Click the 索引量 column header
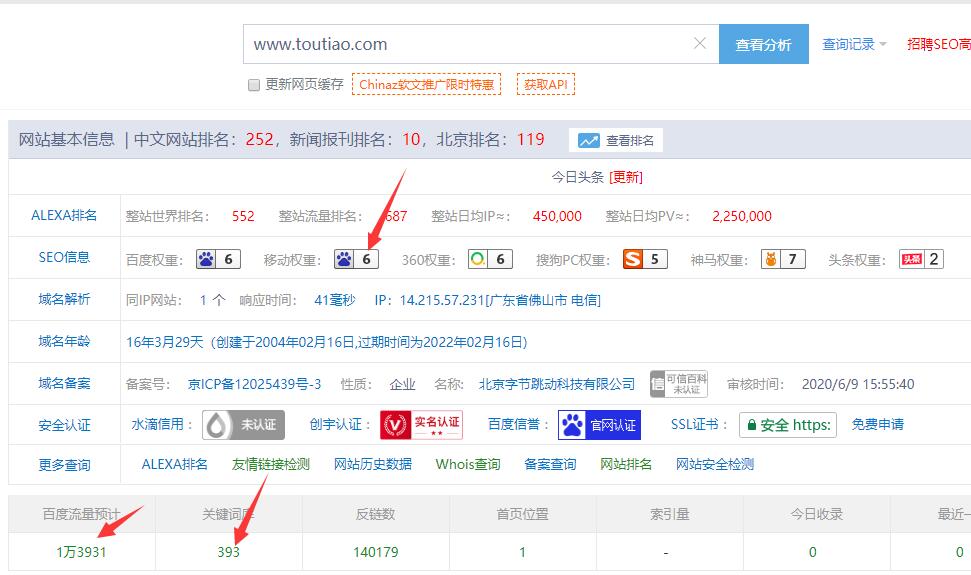 (669, 514)
